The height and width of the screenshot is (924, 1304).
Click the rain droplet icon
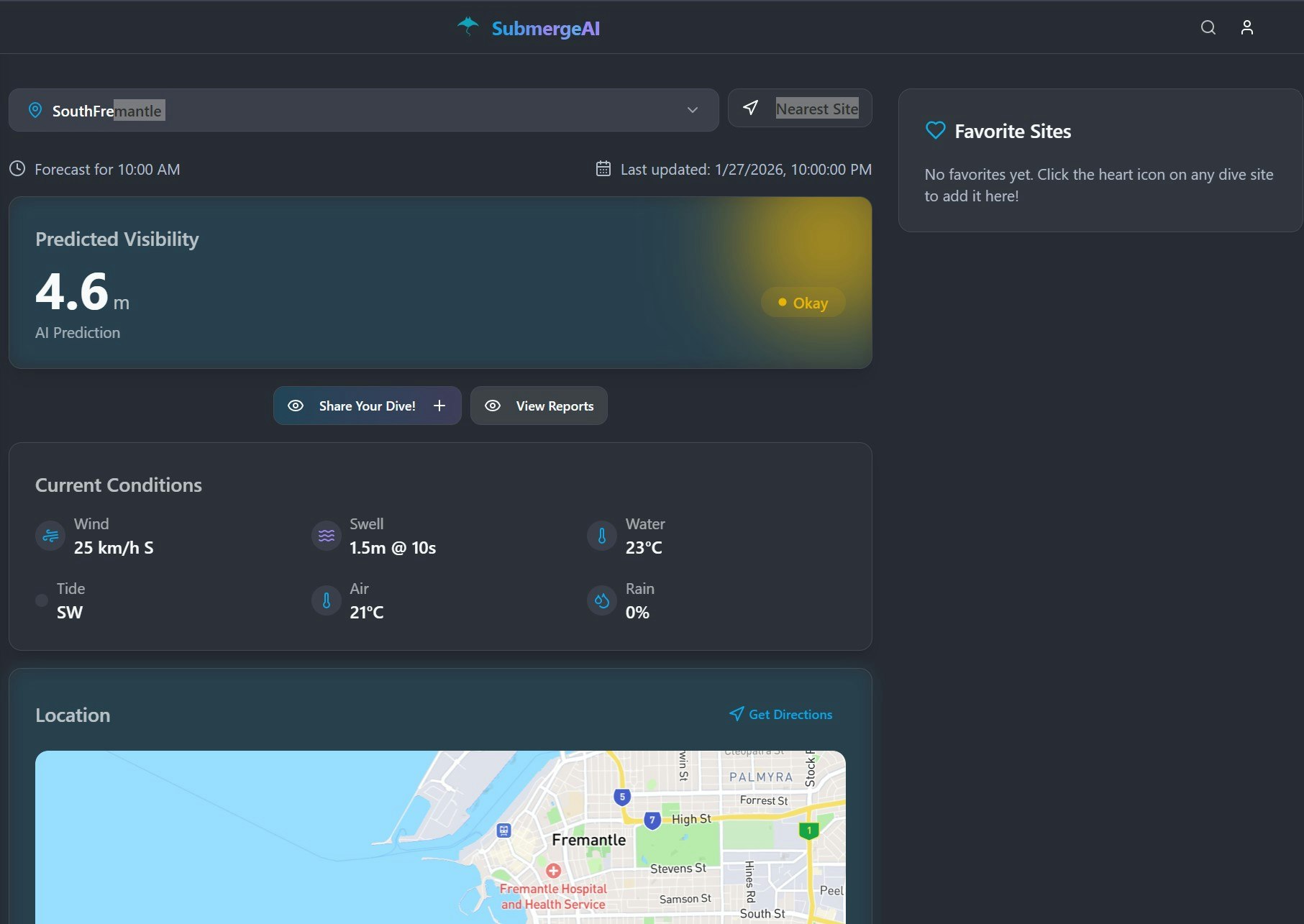pyautogui.click(x=601, y=600)
